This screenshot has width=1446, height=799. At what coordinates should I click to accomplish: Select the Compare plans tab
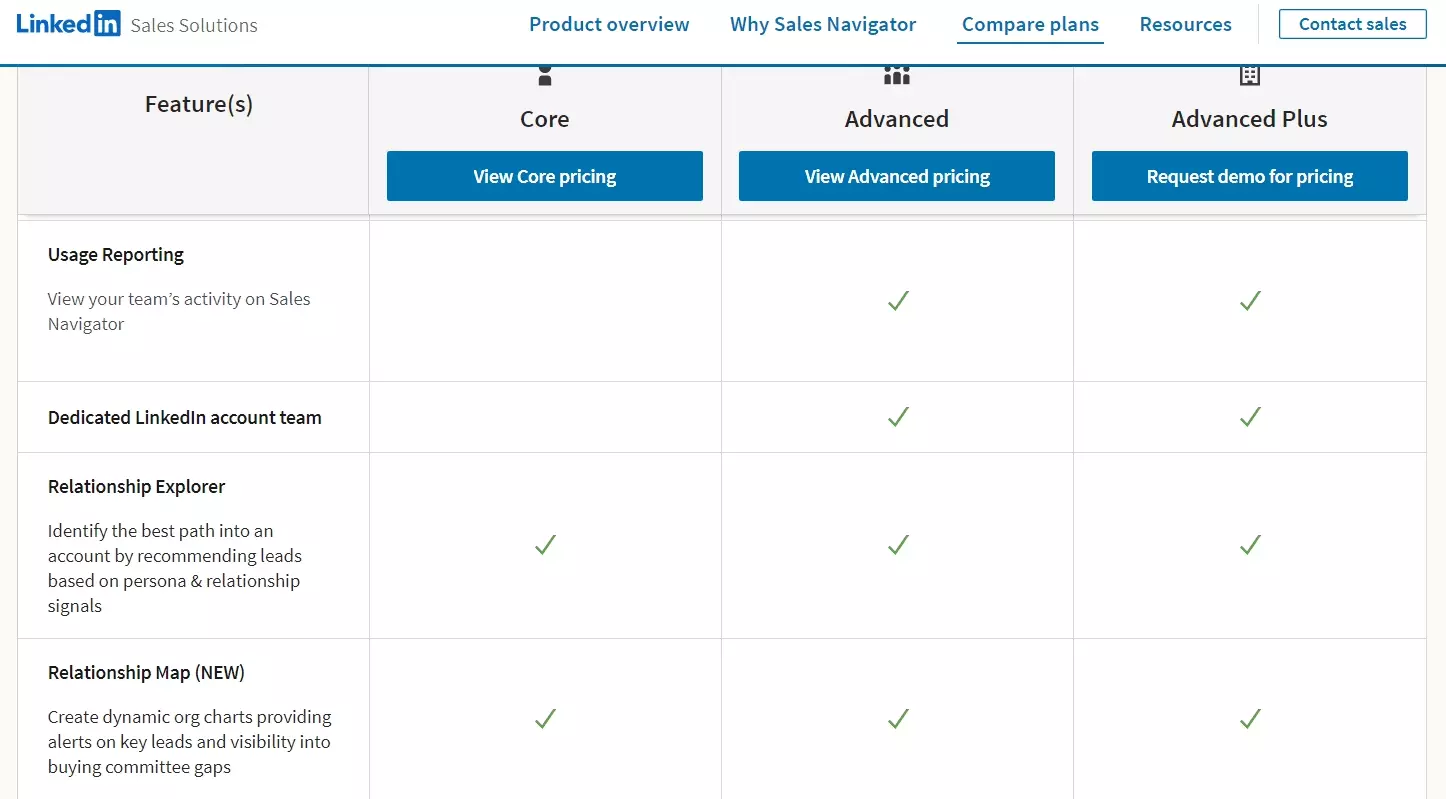1030,24
